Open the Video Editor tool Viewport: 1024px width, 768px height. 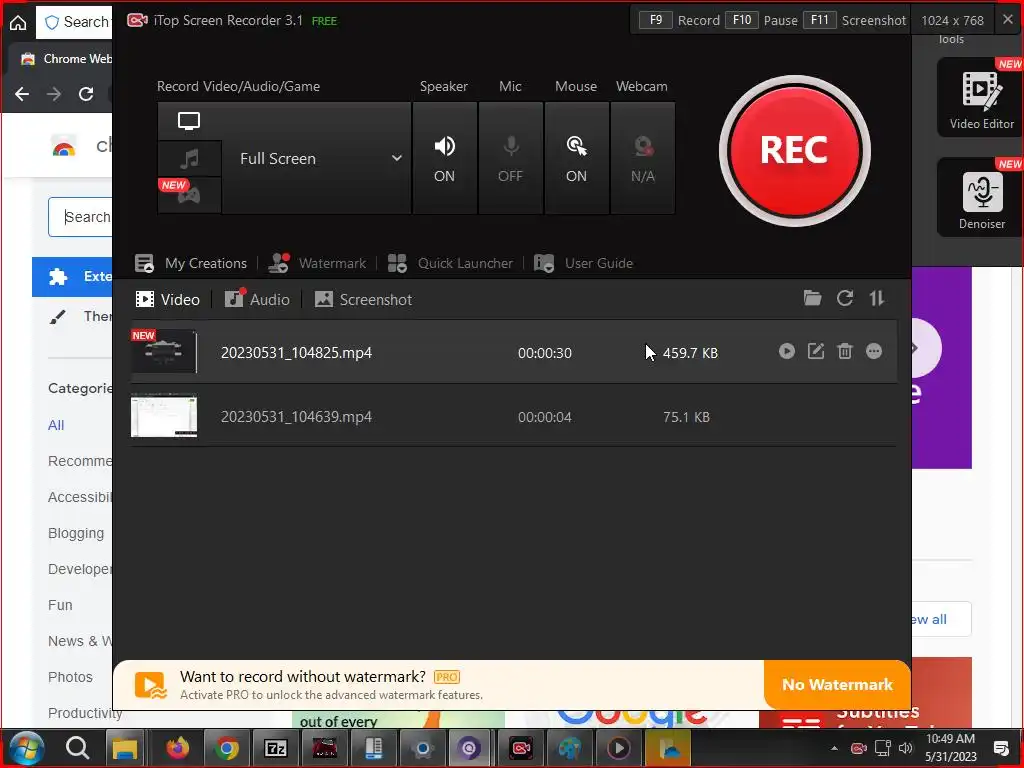982,97
